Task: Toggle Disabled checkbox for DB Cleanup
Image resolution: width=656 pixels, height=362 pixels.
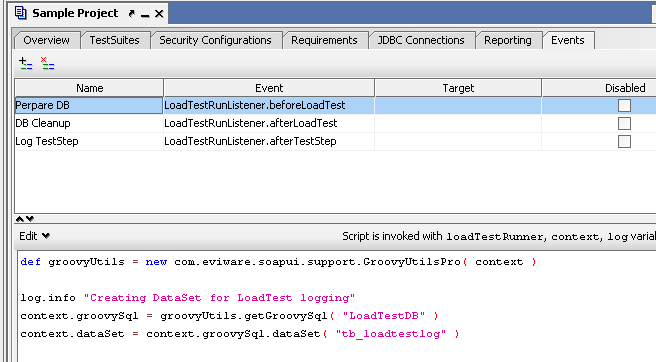Action: 624,123
